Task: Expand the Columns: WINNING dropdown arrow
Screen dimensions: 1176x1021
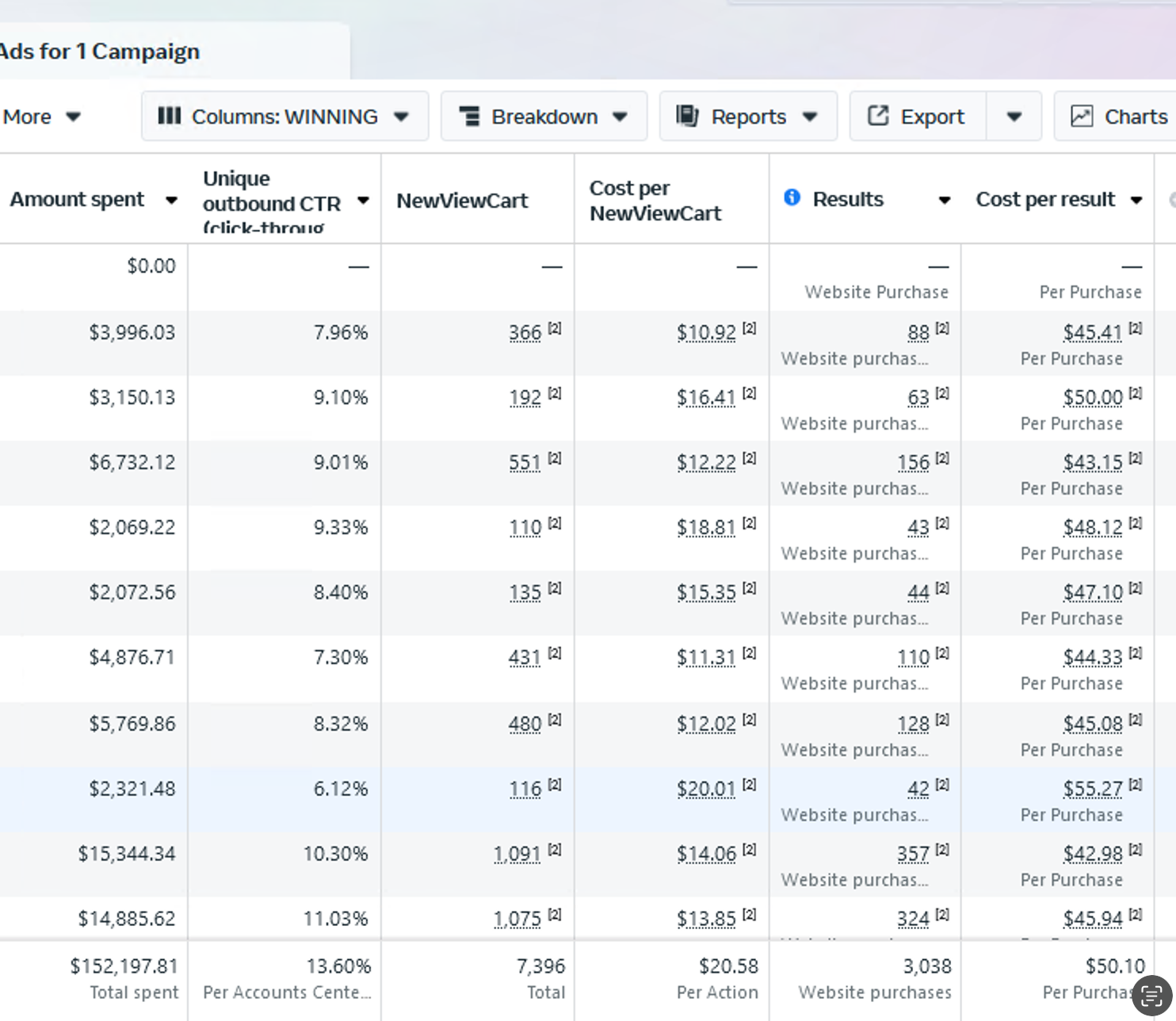Action: [402, 117]
